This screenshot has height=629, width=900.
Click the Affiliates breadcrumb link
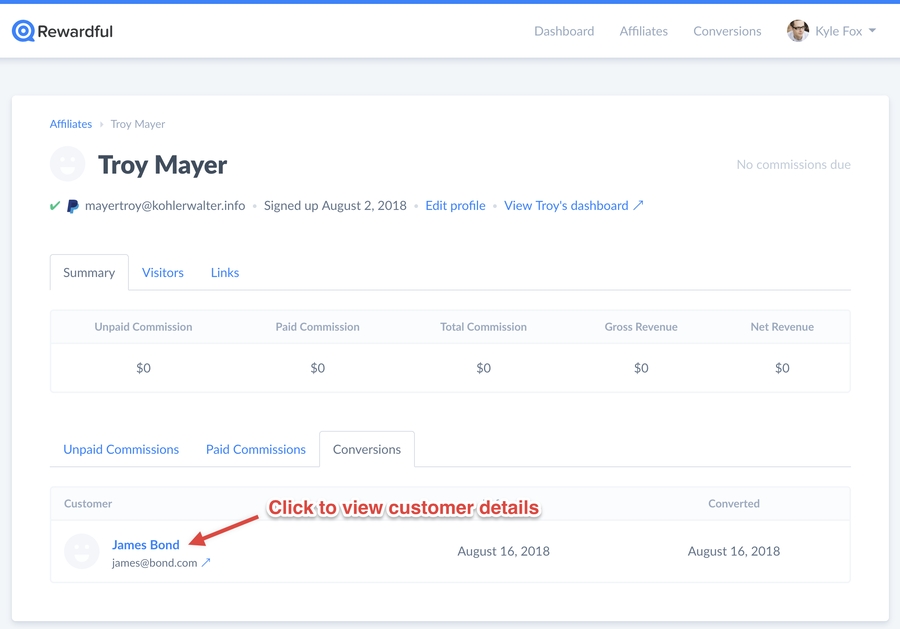[71, 124]
